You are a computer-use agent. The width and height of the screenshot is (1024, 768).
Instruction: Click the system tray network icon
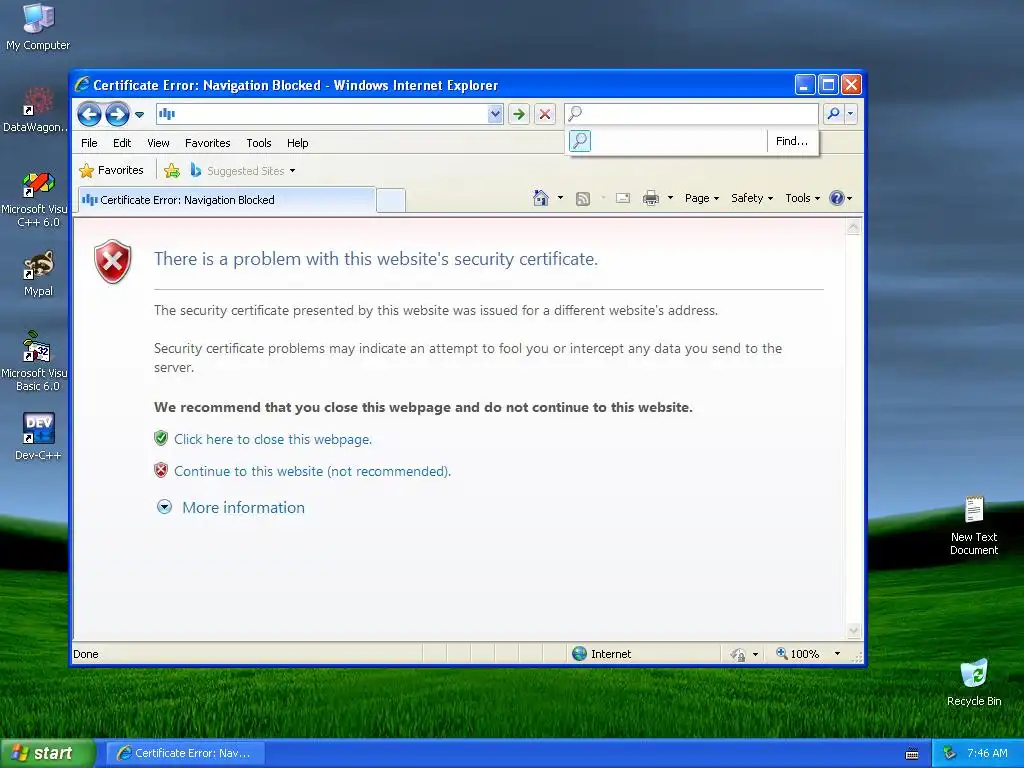click(x=949, y=753)
